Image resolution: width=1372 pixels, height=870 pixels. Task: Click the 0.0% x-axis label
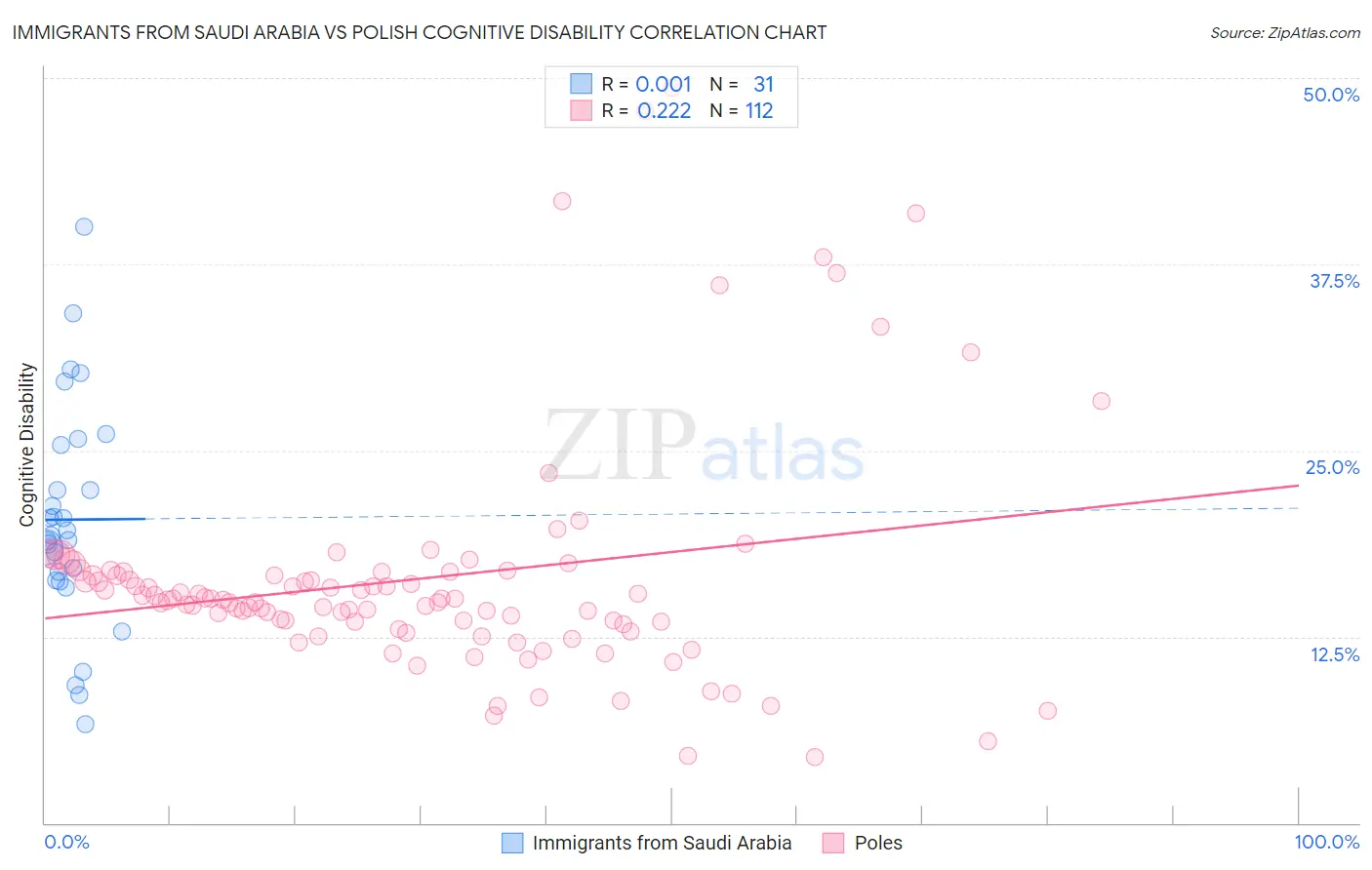(x=66, y=842)
